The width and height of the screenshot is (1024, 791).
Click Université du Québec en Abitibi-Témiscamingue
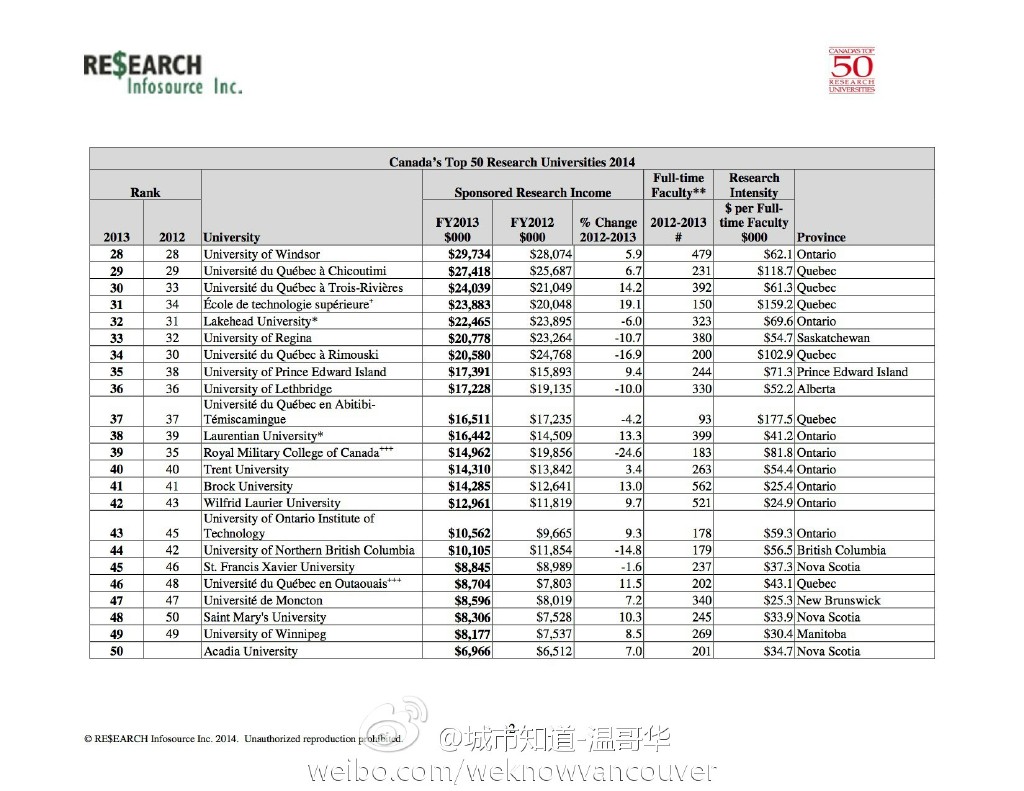click(289, 412)
